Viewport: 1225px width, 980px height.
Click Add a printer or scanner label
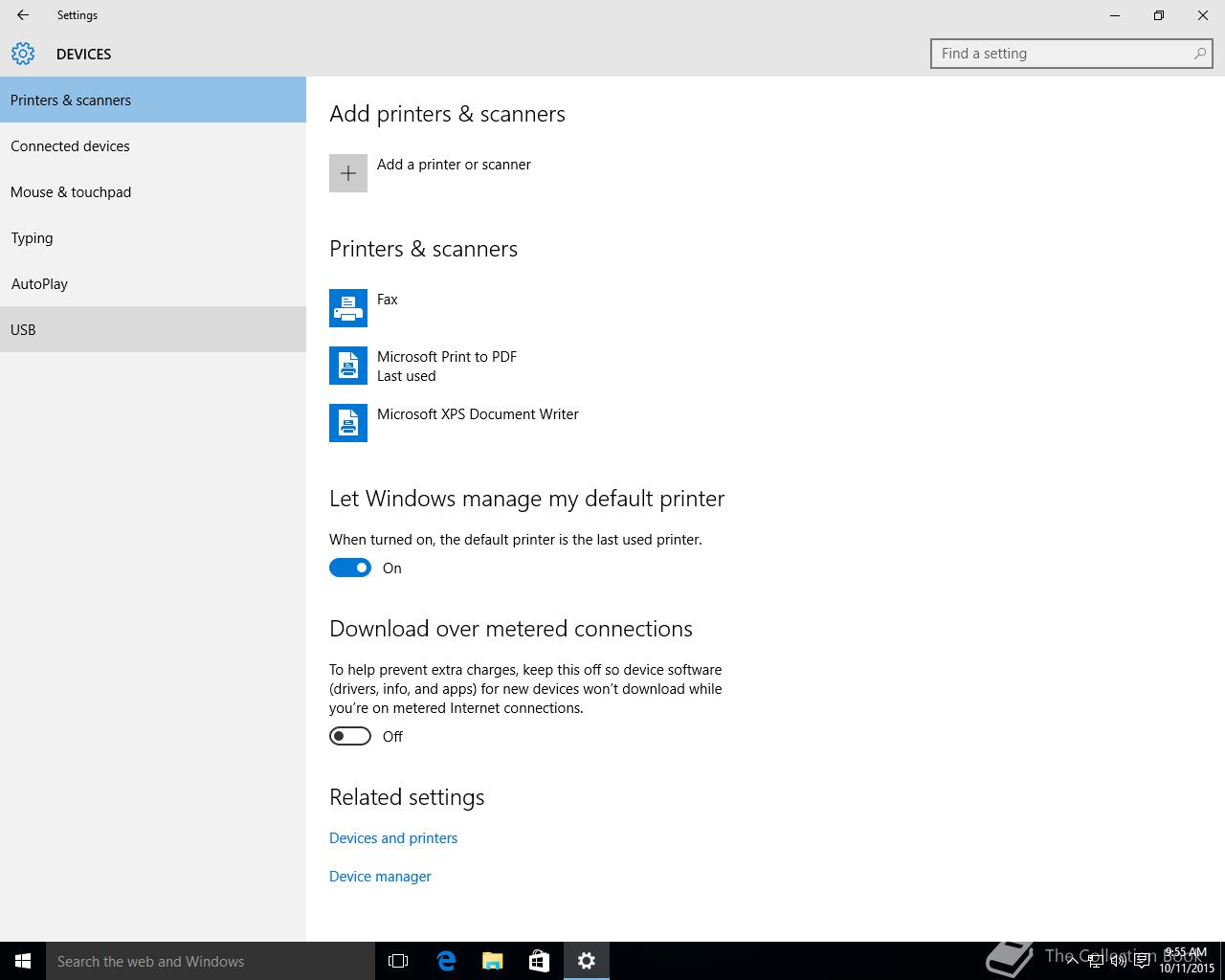point(454,165)
